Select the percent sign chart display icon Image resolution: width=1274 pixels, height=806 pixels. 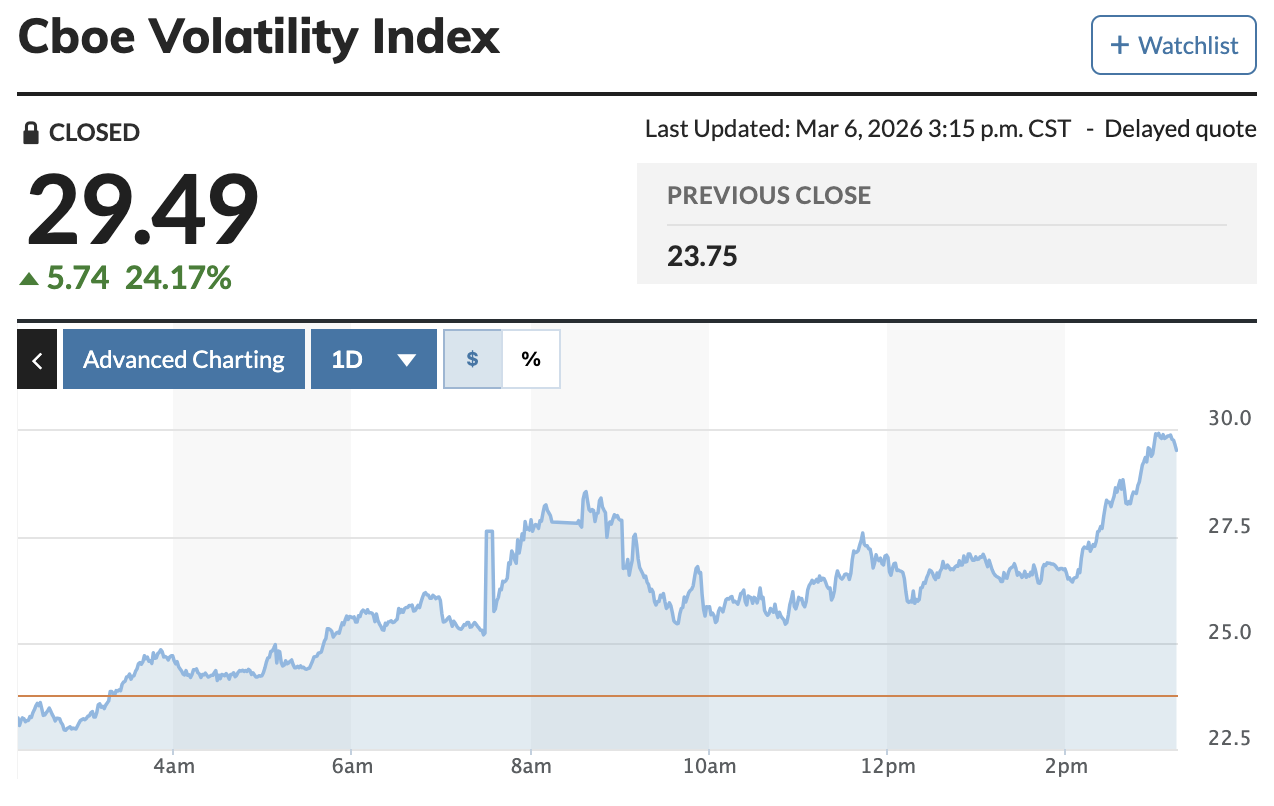click(x=531, y=358)
